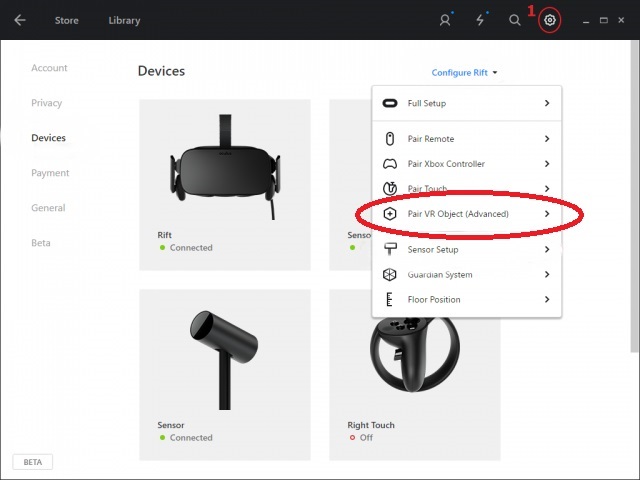
Task: Open the Store tab
Action: click(x=67, y=20)
